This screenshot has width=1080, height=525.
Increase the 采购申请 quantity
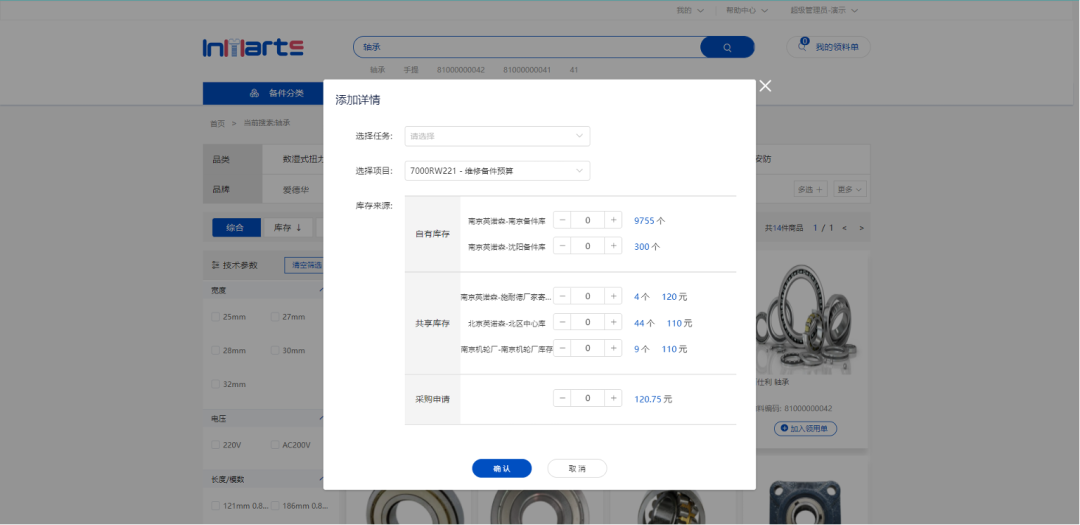pos(613,398)
